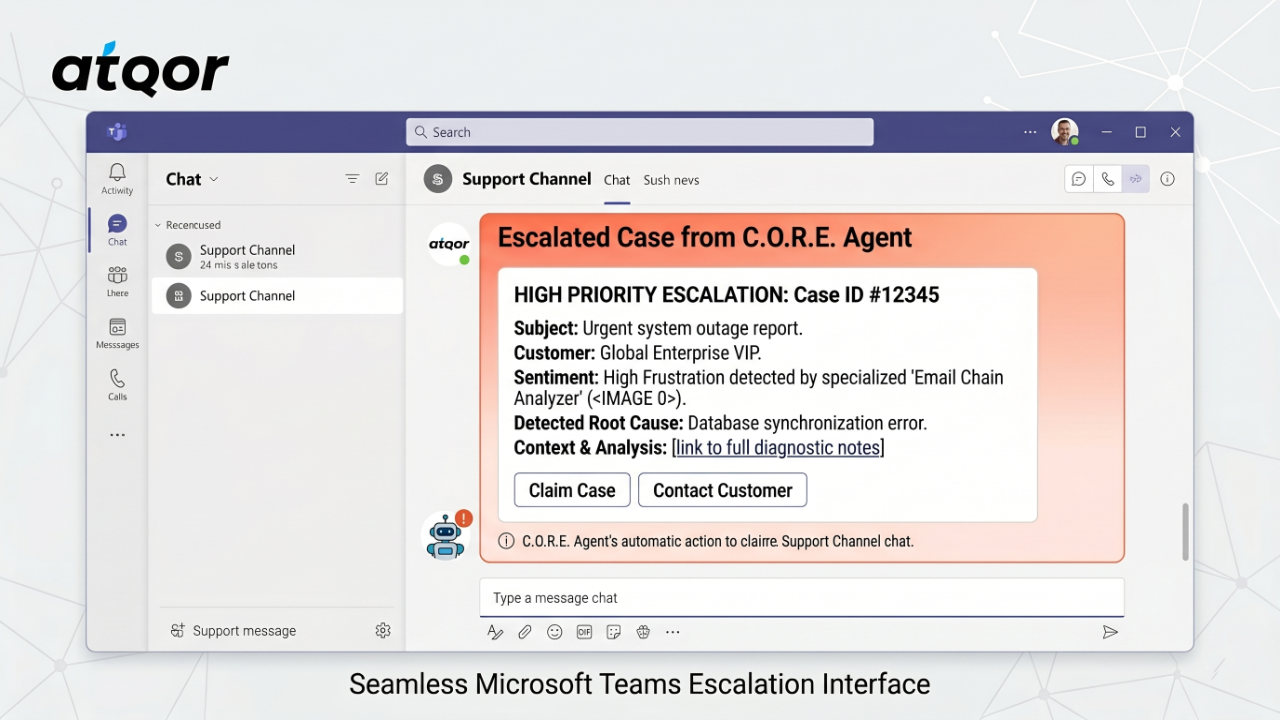Select the Chat icon in sidebar
The width and height of the screenshot is (1280, 720).
coord(117,230)
